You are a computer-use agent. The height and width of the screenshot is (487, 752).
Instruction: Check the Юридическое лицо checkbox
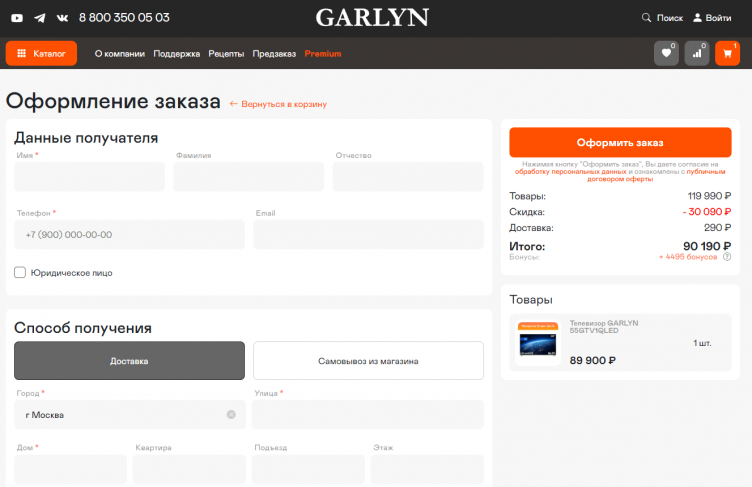(x=20, y=273)
